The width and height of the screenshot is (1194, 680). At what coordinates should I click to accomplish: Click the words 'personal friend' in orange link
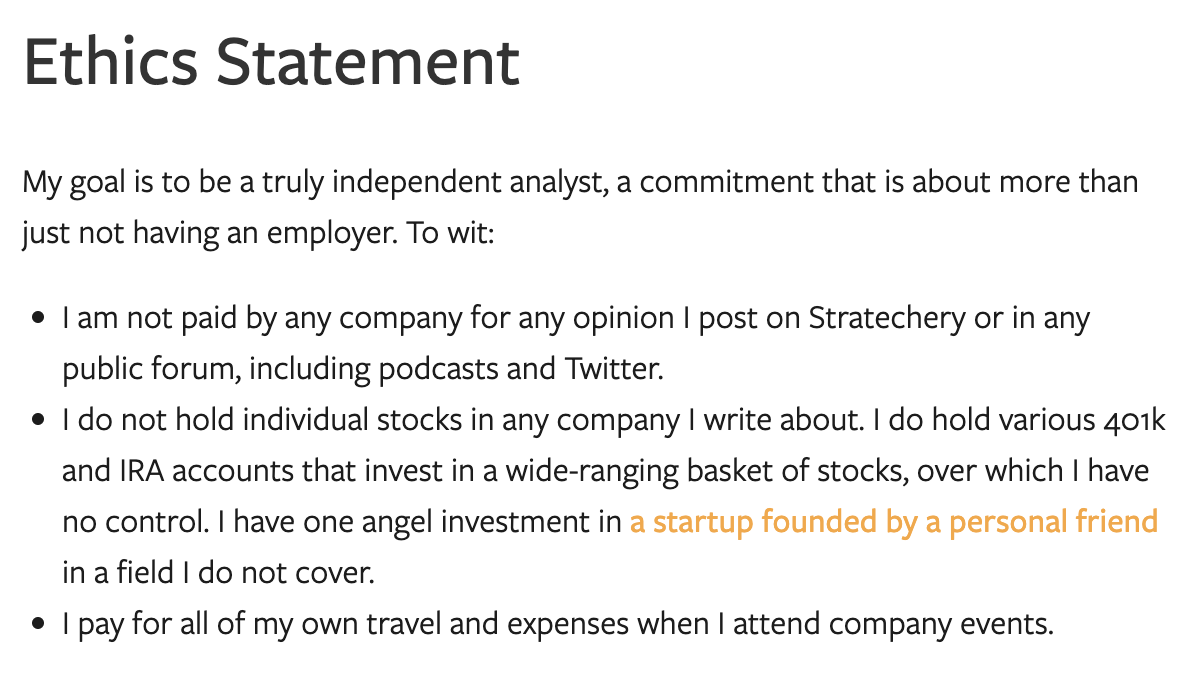point(1053,522)
